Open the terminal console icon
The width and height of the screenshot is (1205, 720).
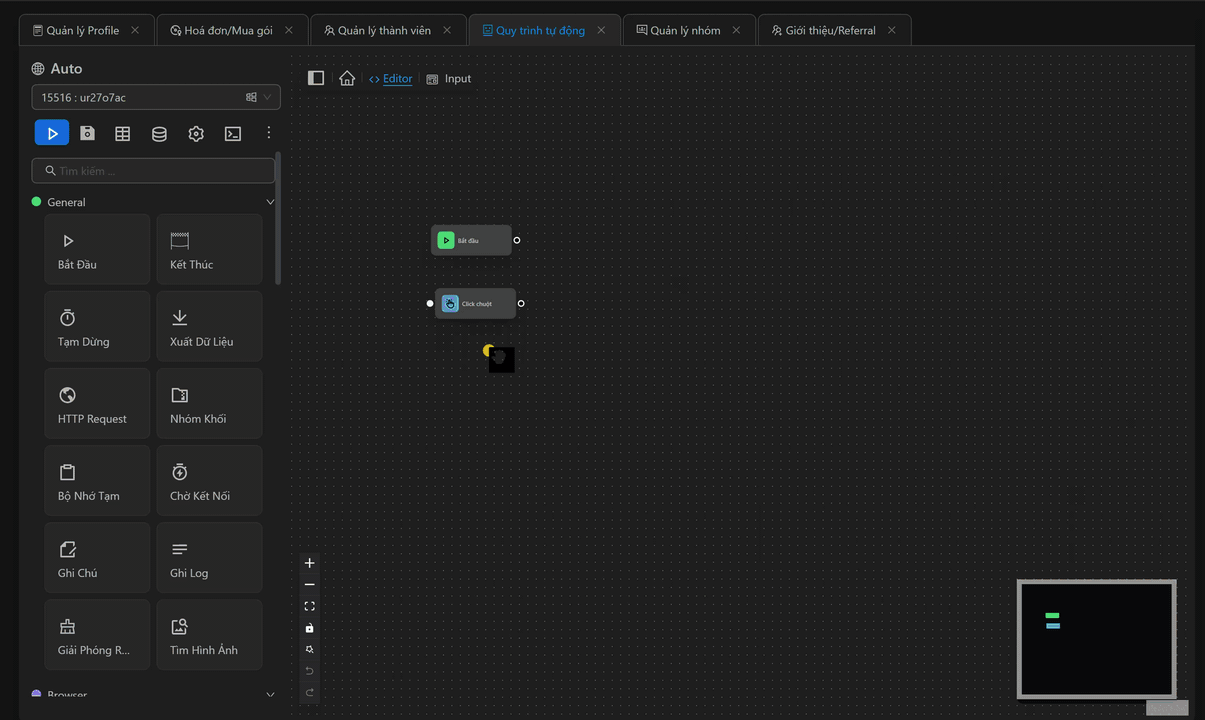tap(233, 133)
